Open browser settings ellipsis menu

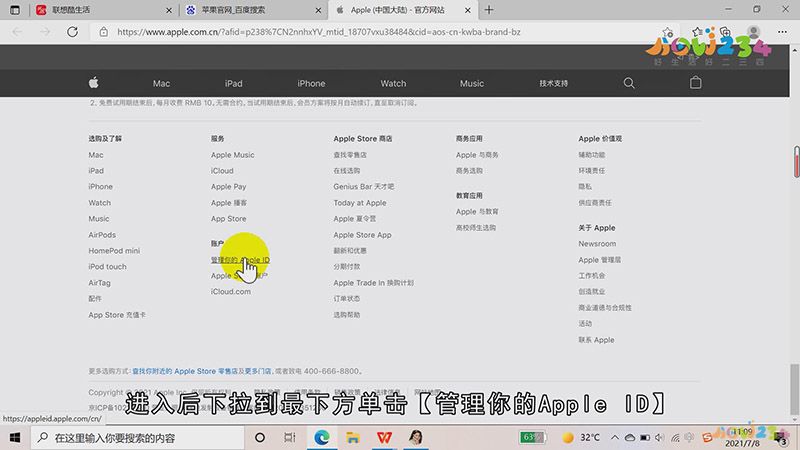click(782, 32)
